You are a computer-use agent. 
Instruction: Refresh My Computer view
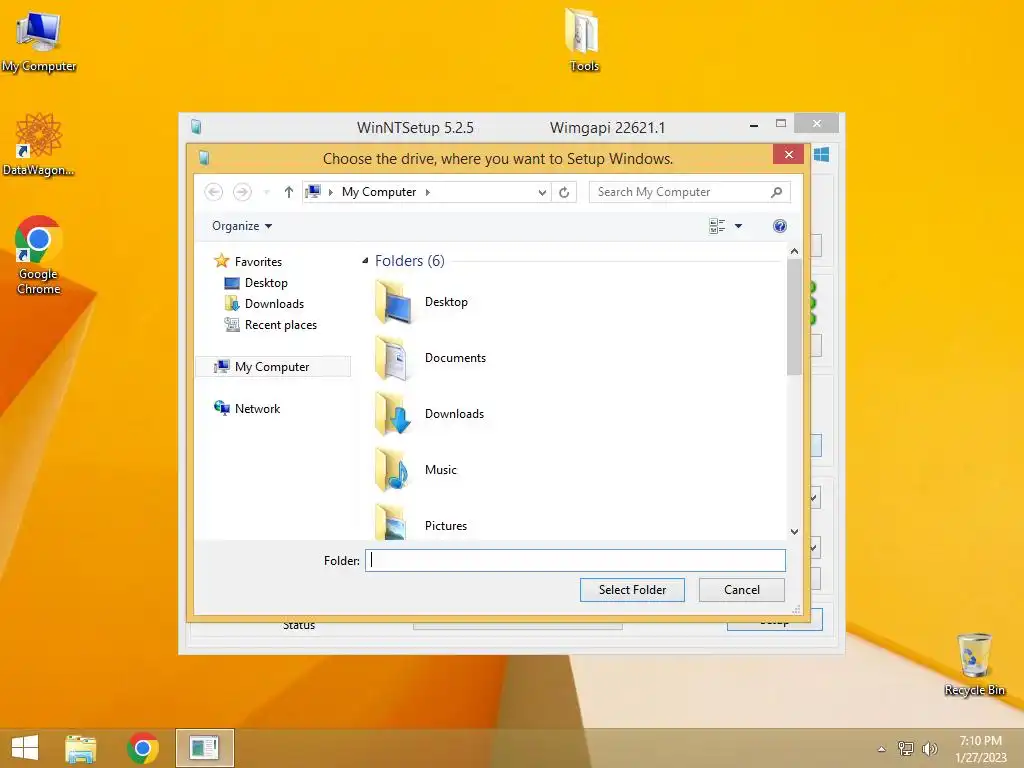click(564, 193)
